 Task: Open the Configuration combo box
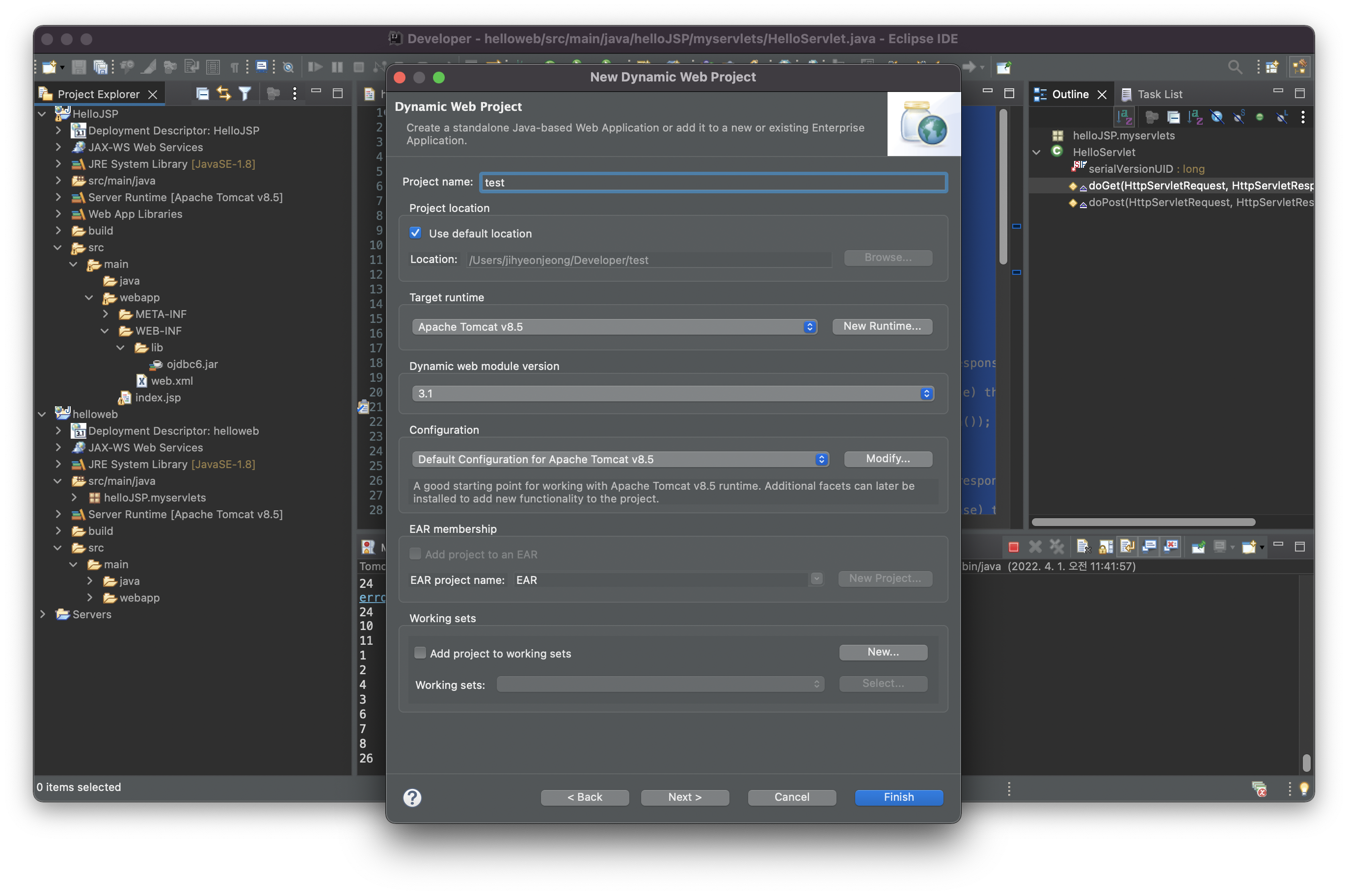coord(620,459)
